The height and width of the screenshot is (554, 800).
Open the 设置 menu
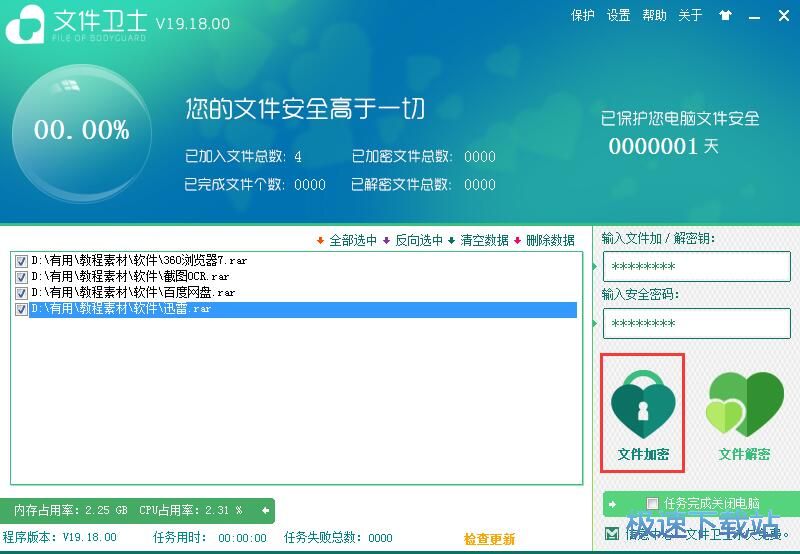pos(618,15)
